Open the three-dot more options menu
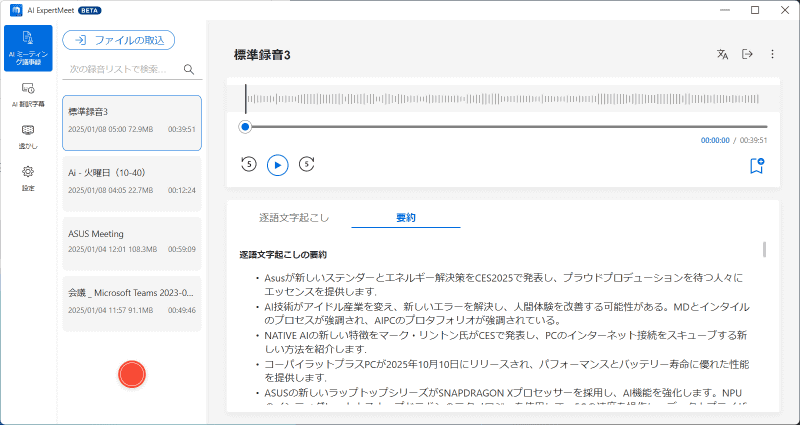This screenshot has height=425, width=800. (x=772, y=54)
